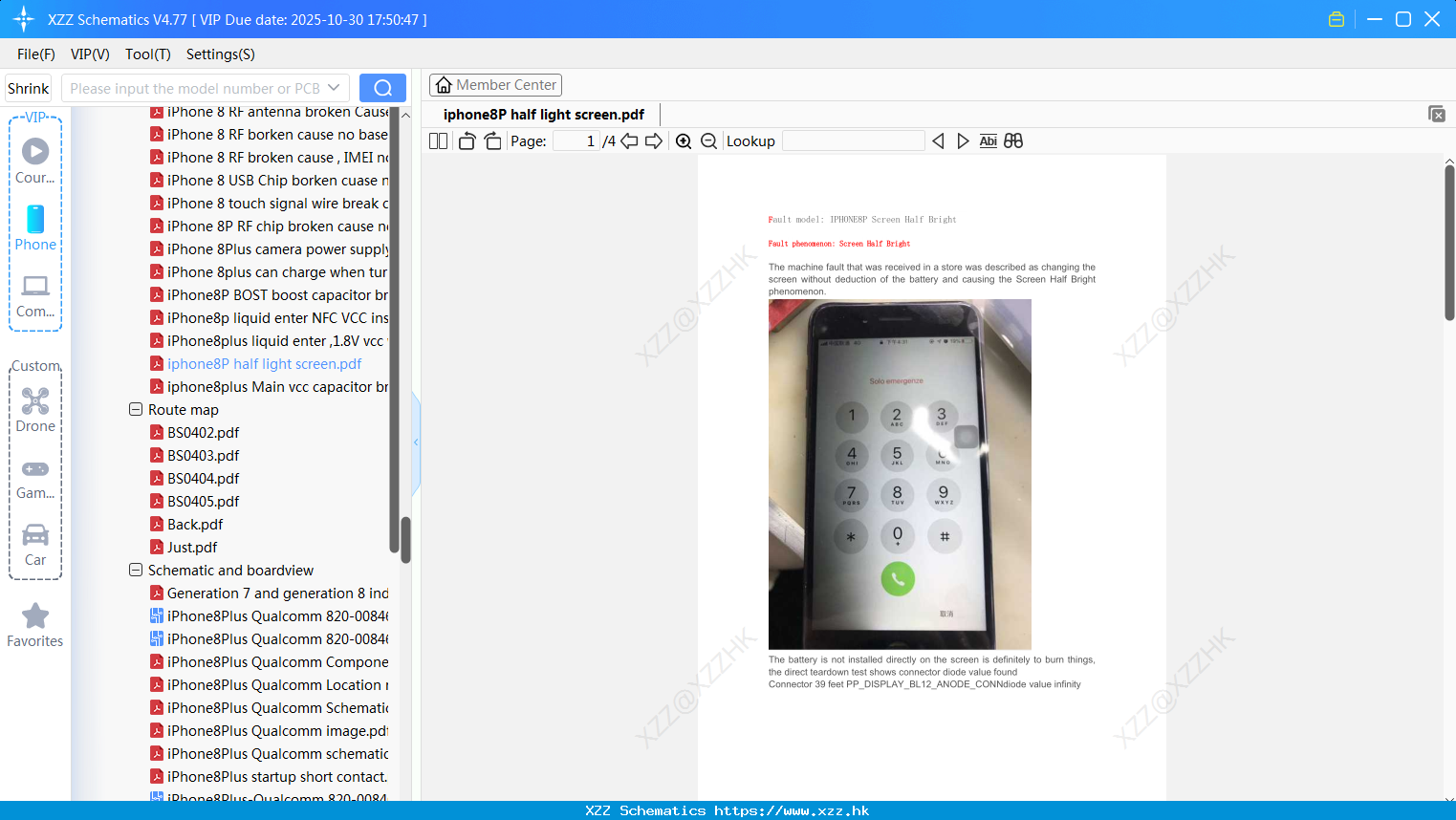
Task: Open the Courses play icon
Action: pos(35,151)
